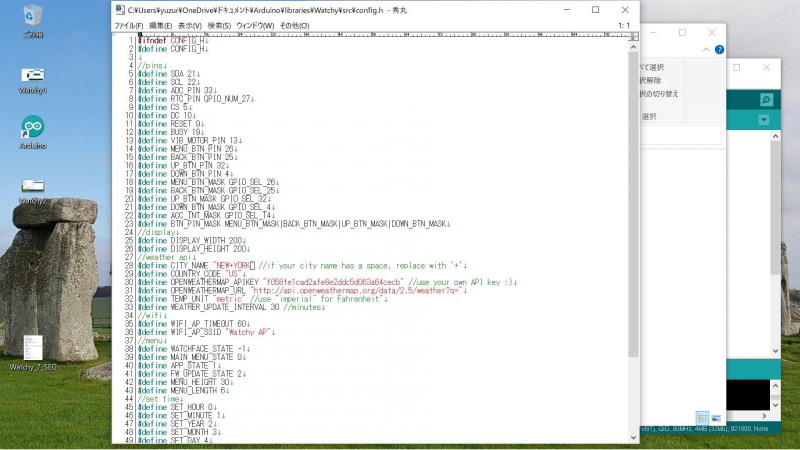Viewport: 800px width, 450px height.
Task: Click the //set time comment line
Action: point(160,399)
